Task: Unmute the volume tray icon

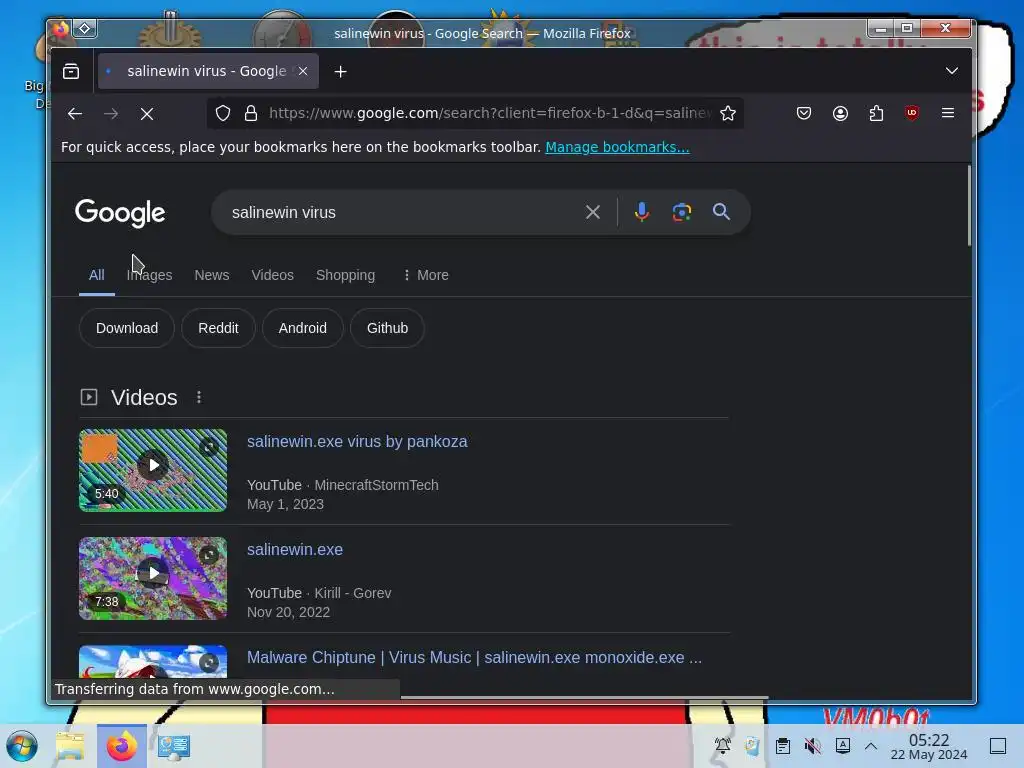Action: click(x=812, y=746)
